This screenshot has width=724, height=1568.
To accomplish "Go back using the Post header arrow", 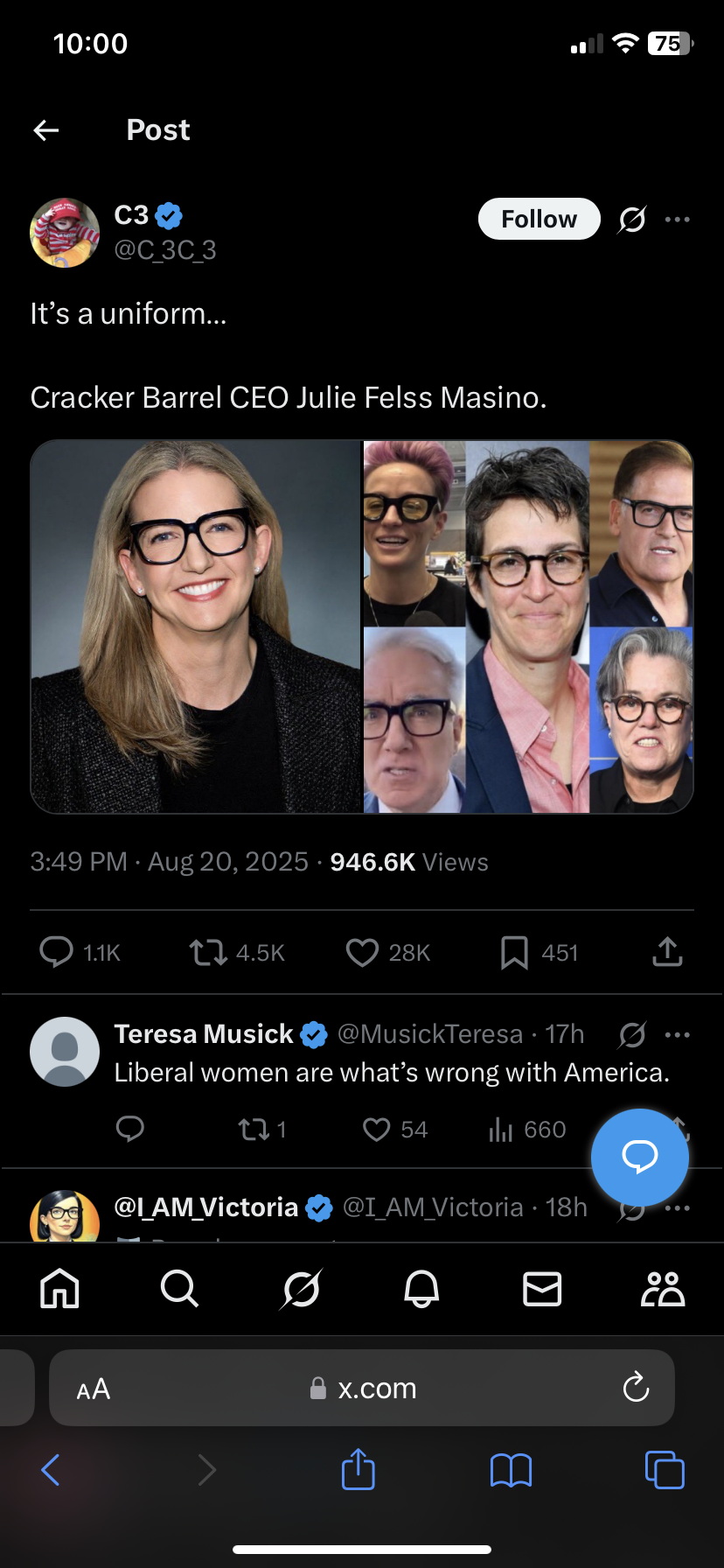I will pos(46,130).
